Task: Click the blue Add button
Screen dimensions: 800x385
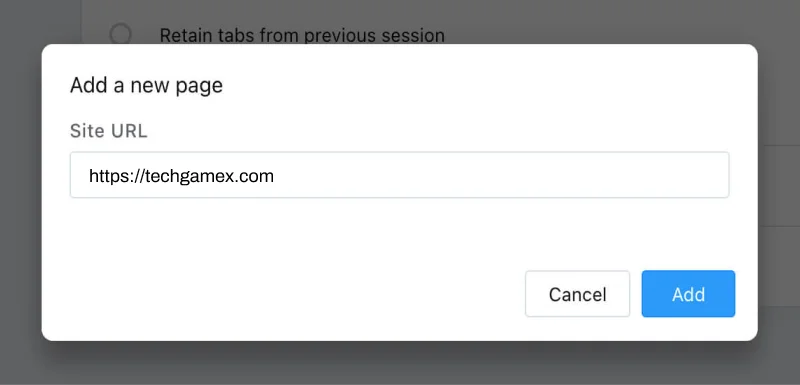Action: tap(688, 294)
